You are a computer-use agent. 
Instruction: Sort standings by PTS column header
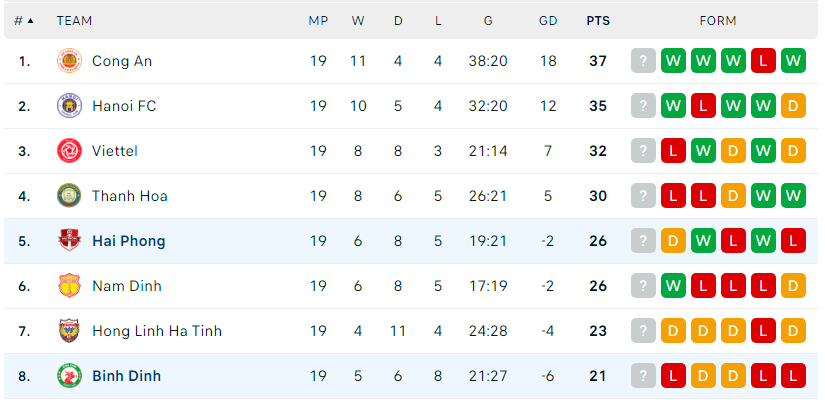598,21
